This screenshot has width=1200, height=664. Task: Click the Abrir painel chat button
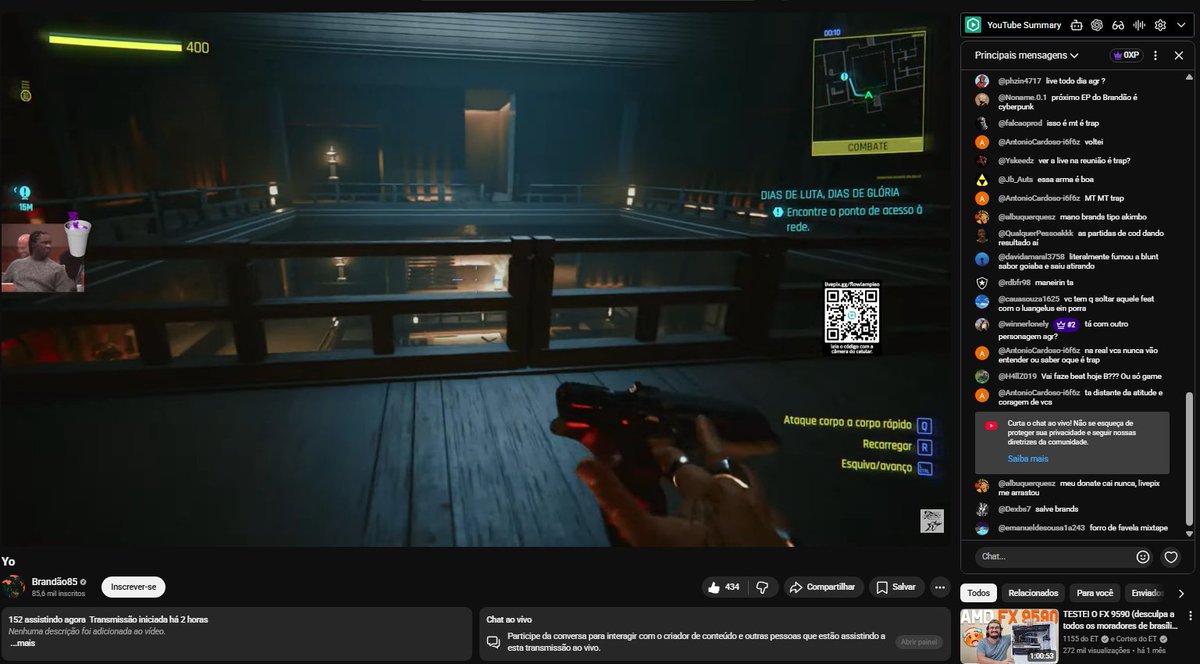pyautogui.click(x=919, y=642)
